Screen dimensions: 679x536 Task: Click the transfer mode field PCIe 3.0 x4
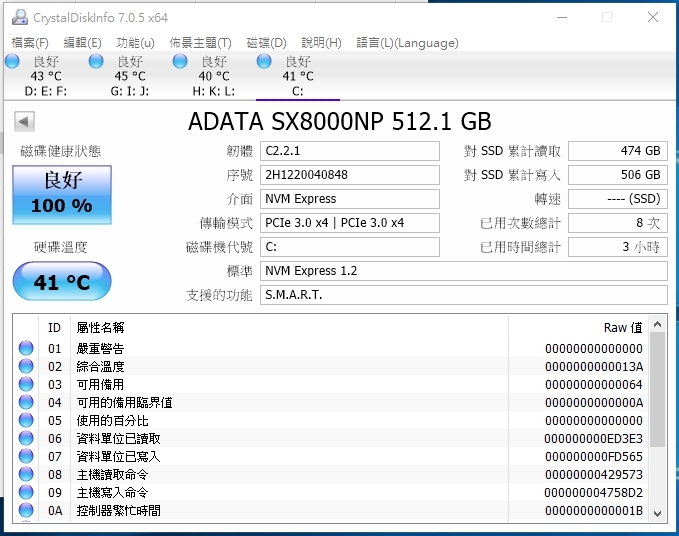(x=350, y=223)
